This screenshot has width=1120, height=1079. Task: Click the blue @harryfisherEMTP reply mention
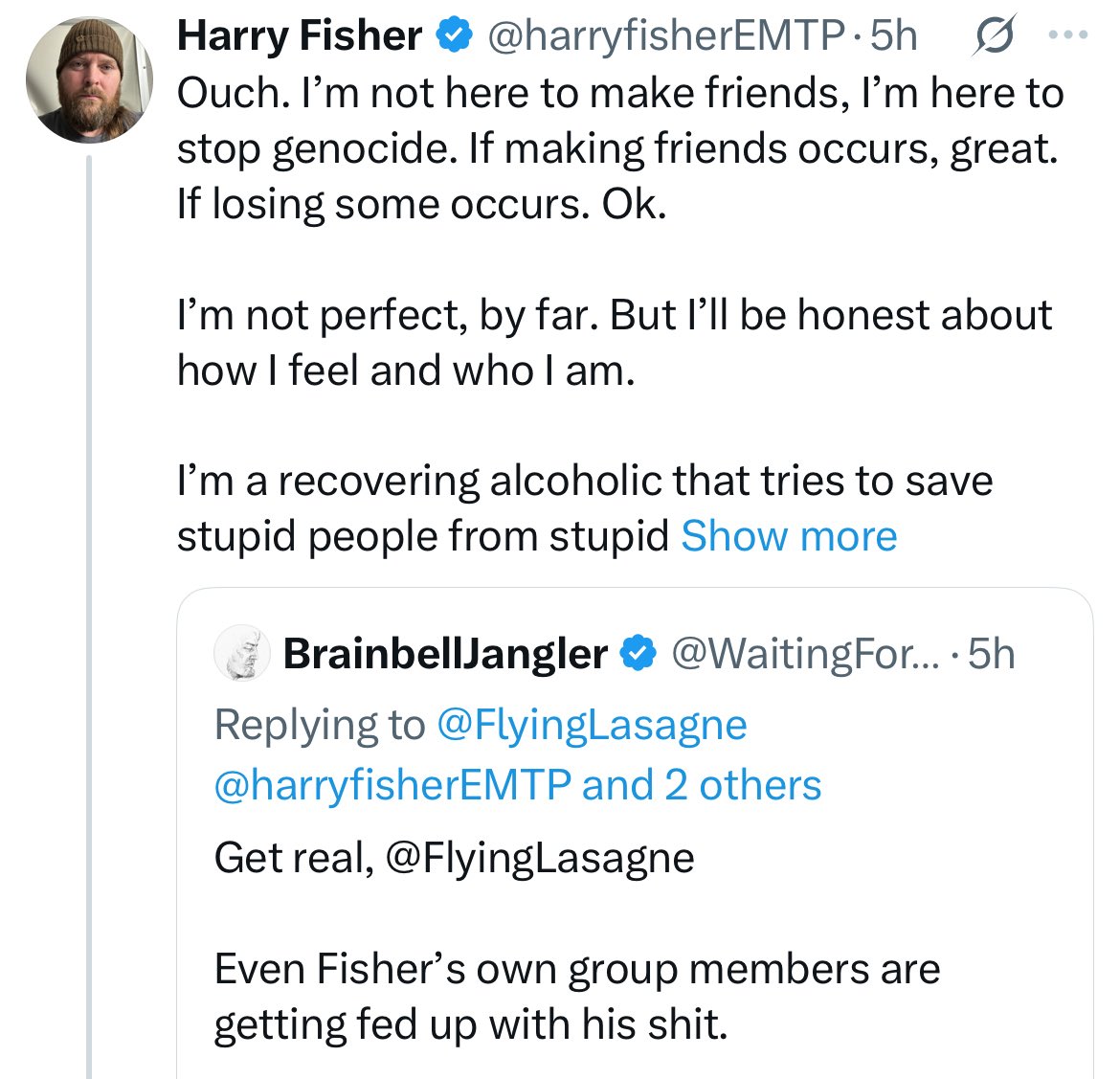point(392,785)
